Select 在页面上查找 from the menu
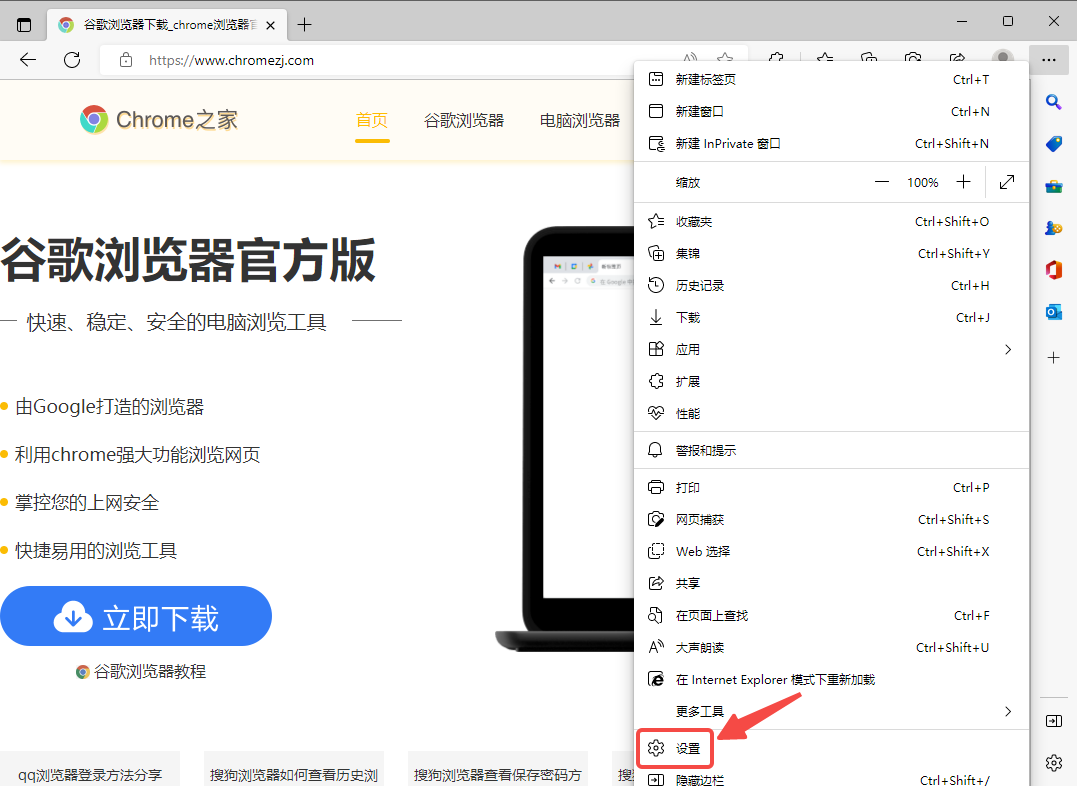The width and height of the screenshot is (1077, 786). 831,615
